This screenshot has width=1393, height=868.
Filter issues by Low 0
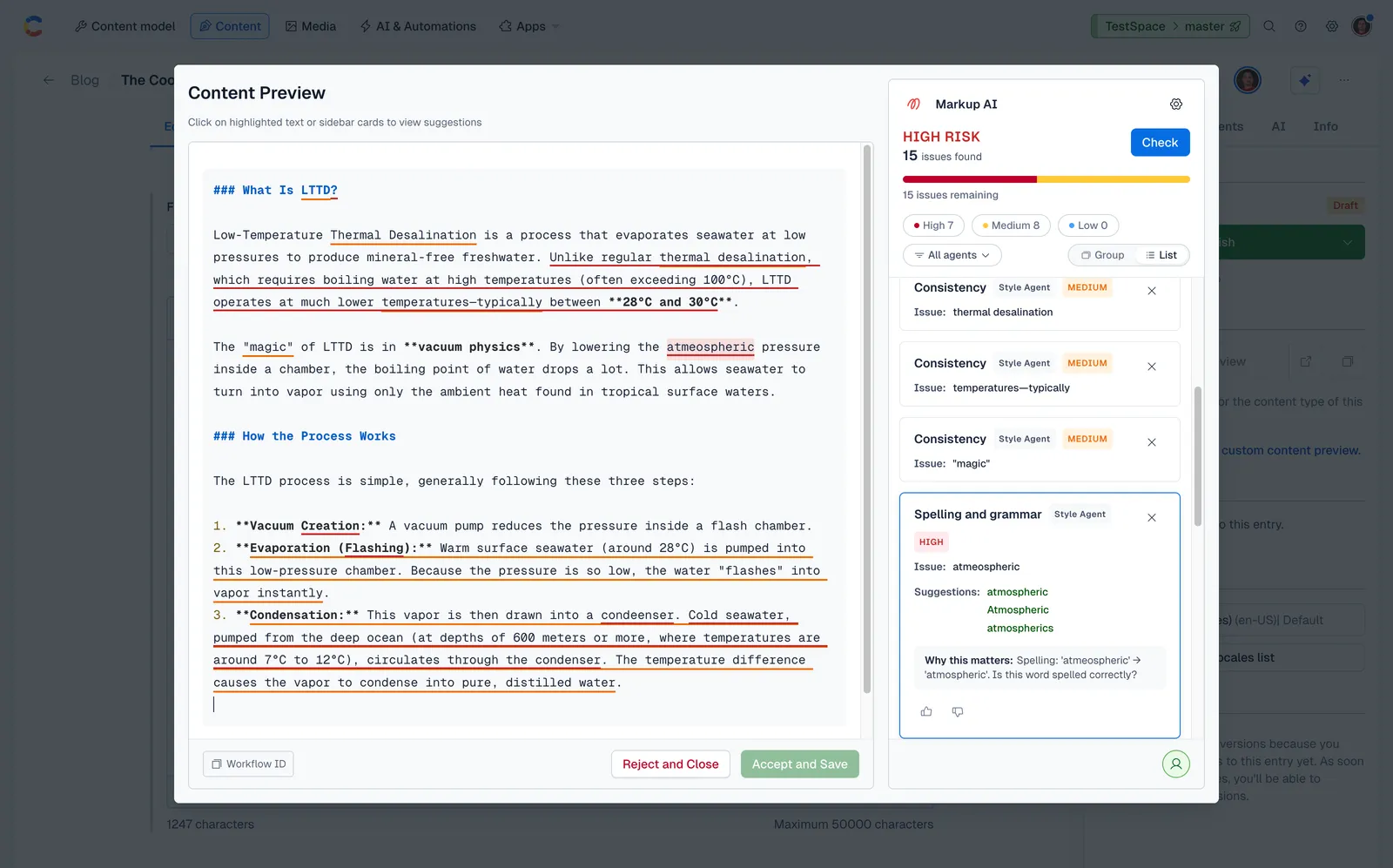pos(1088,225)
